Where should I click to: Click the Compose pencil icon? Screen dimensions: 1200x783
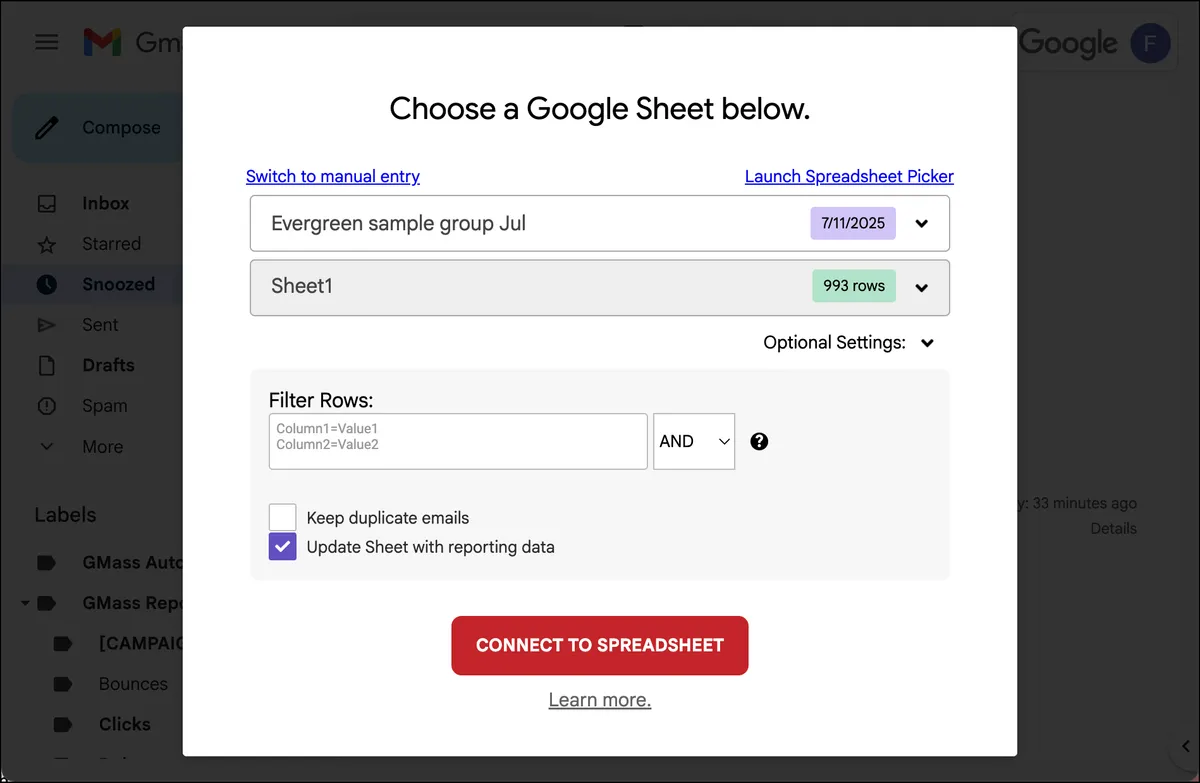click(47, 128)
